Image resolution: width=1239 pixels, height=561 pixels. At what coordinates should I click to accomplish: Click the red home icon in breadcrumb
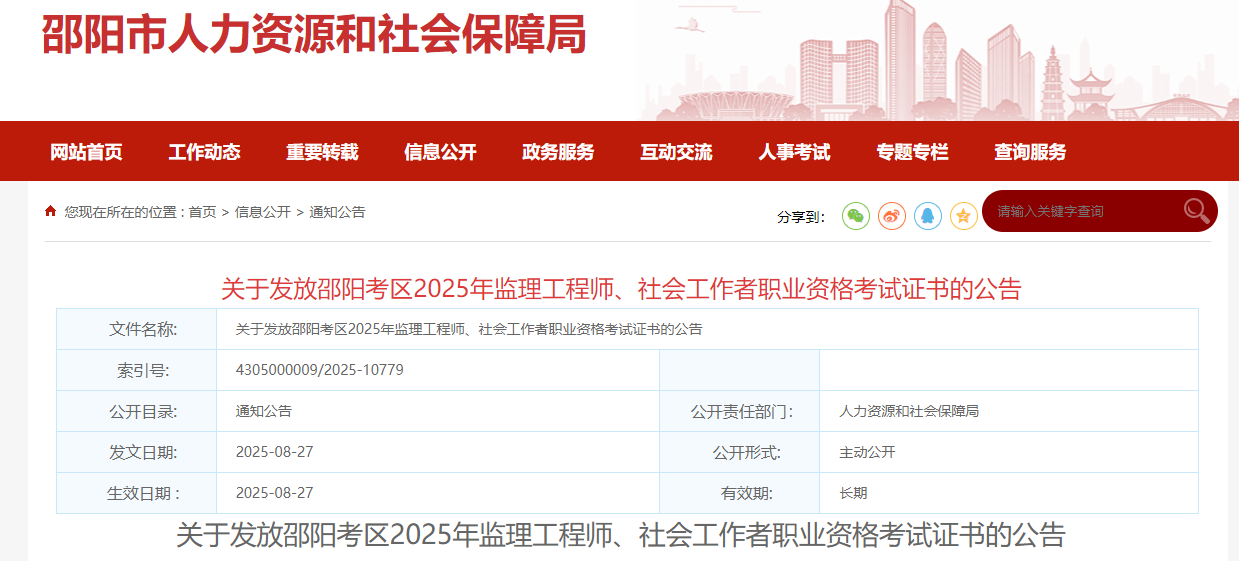(50, 211)
